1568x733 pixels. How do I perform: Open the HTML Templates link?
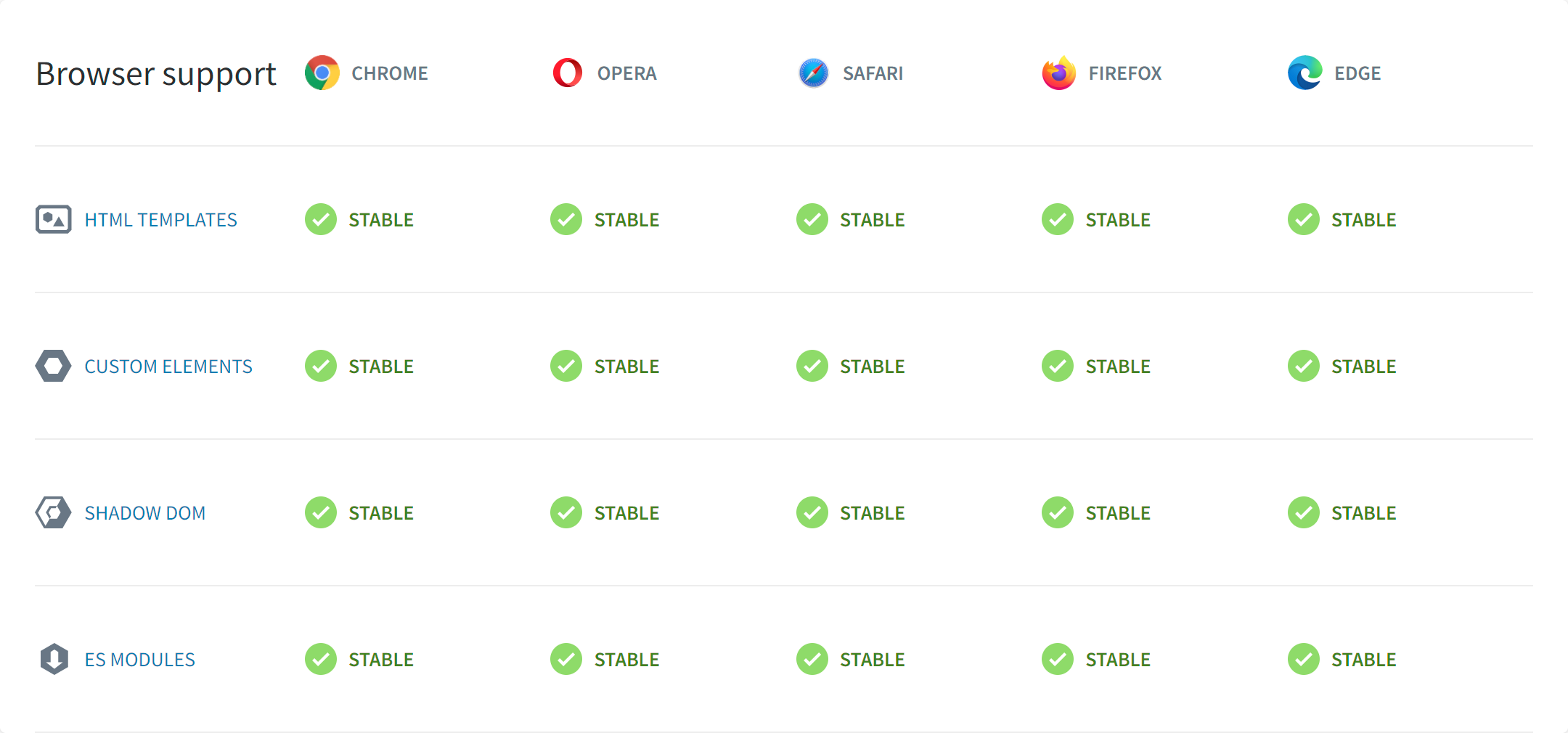[160, 220]
